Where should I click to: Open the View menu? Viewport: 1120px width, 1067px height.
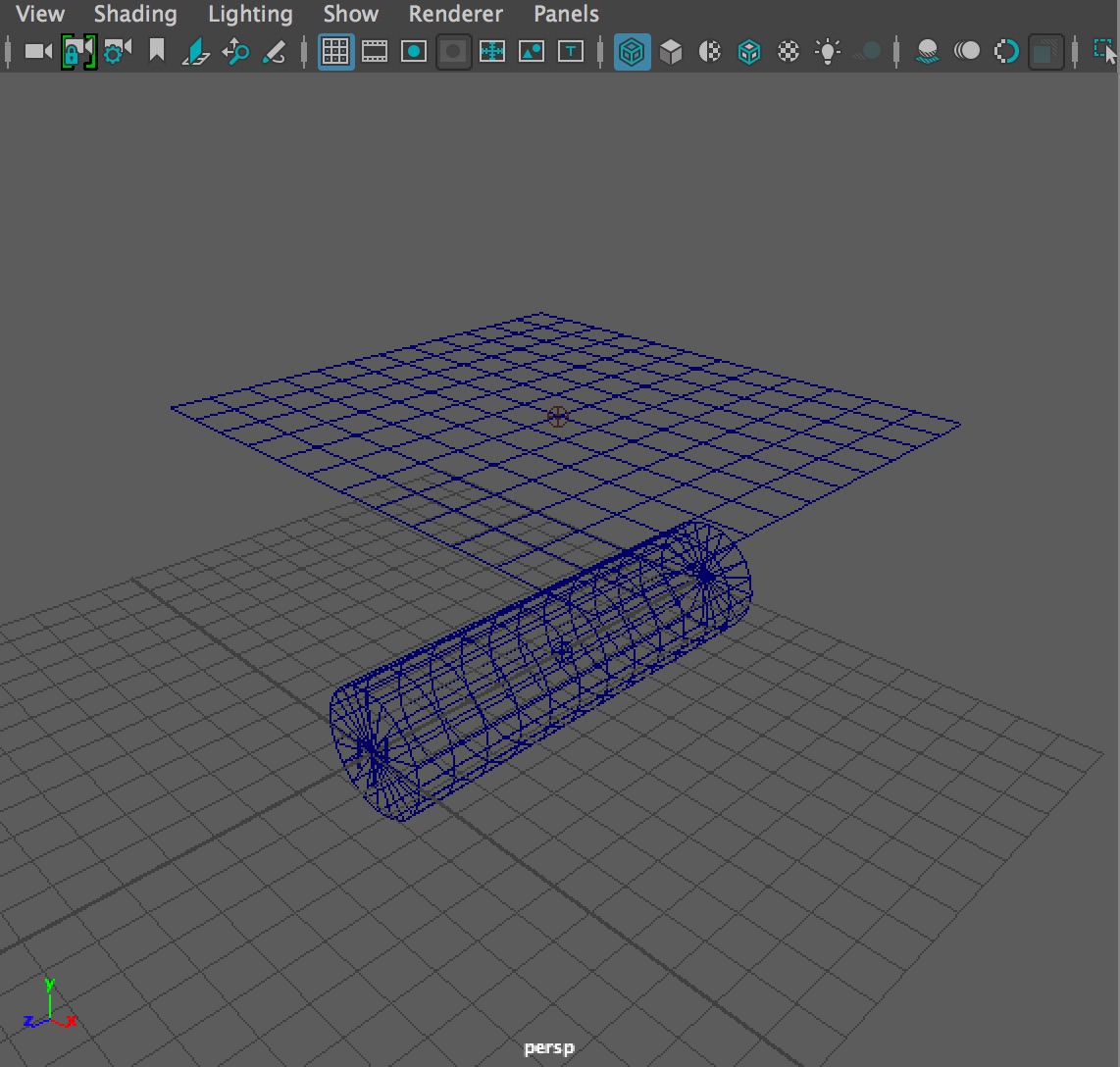point(40,14)
